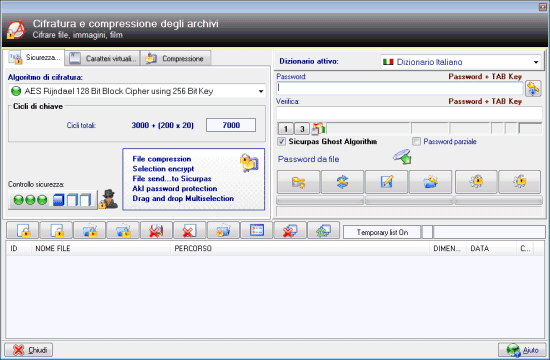Viewport: 550px width, 360px height.
Task: Click the folder with orange badge toolbar button
Action: (223, 231)
